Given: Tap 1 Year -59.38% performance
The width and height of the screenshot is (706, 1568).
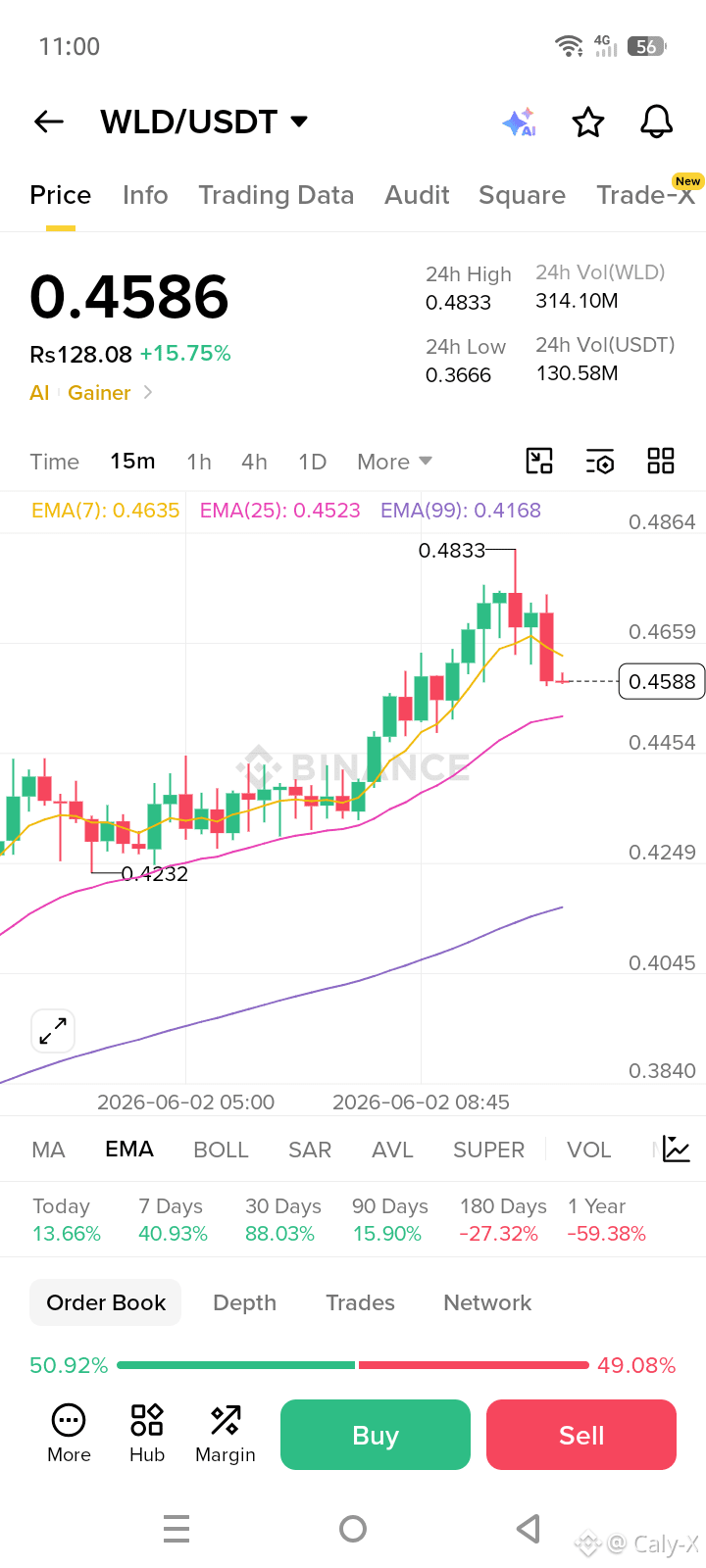Looking at the screenshot, I should click(x=606, y=1220).
